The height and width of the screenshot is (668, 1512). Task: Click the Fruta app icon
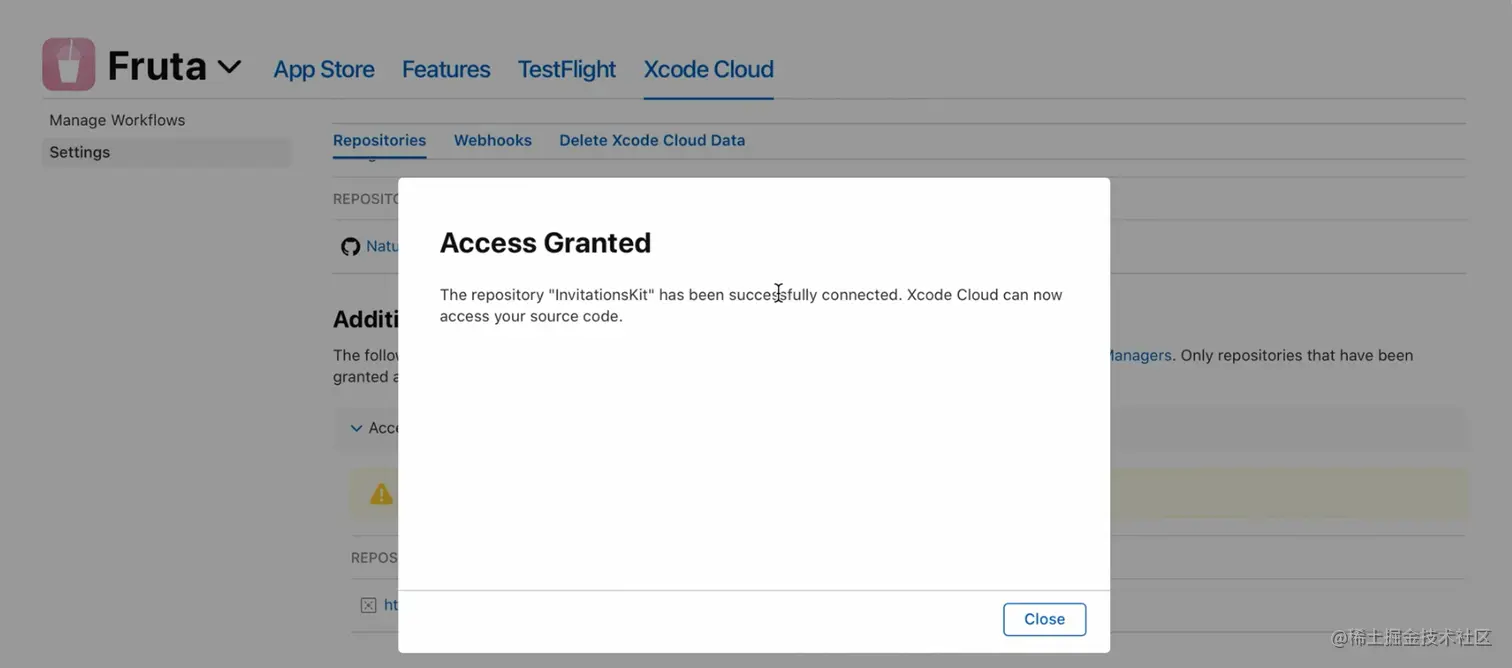[x=69, y=65]
